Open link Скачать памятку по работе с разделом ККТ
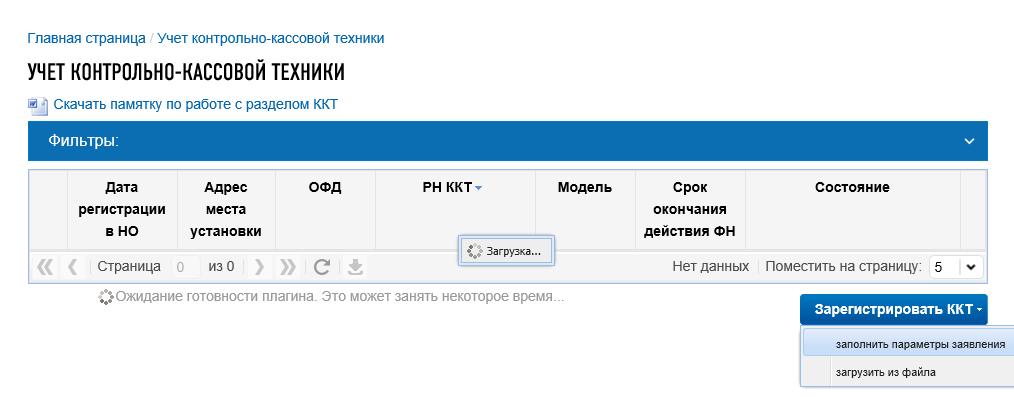Screen dimensions: 1014x410 click(195, 104)
